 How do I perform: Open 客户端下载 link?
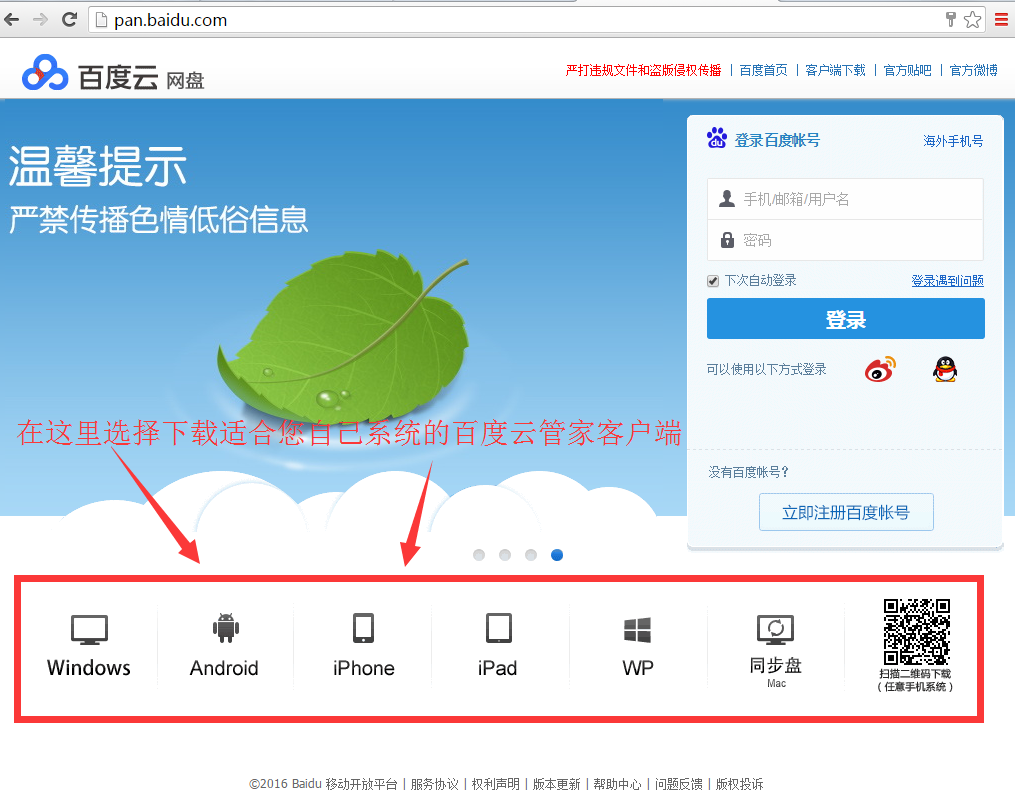[835, 70]
